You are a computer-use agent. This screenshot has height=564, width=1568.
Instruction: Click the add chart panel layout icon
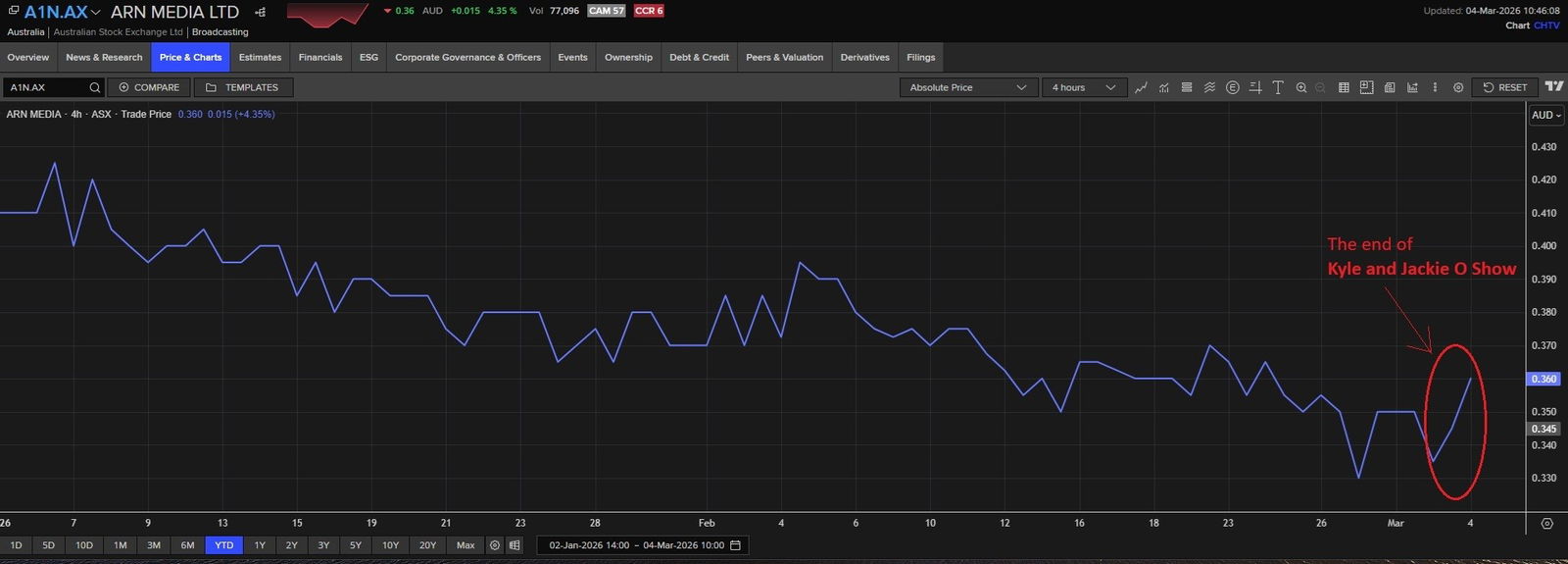pyautogui.click(x=1366, y=87)
